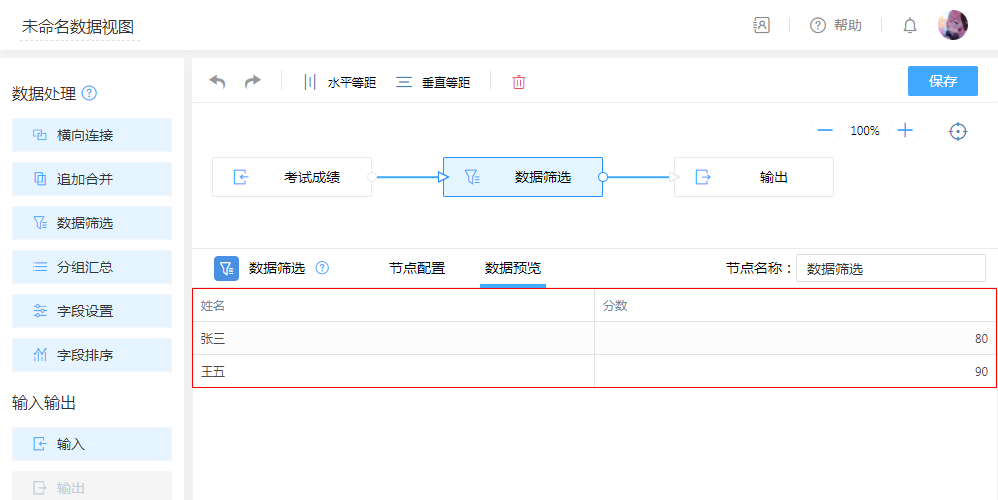Zoom out with the minus icon
This screenshot has width=998, height=500.
[825, 131]
